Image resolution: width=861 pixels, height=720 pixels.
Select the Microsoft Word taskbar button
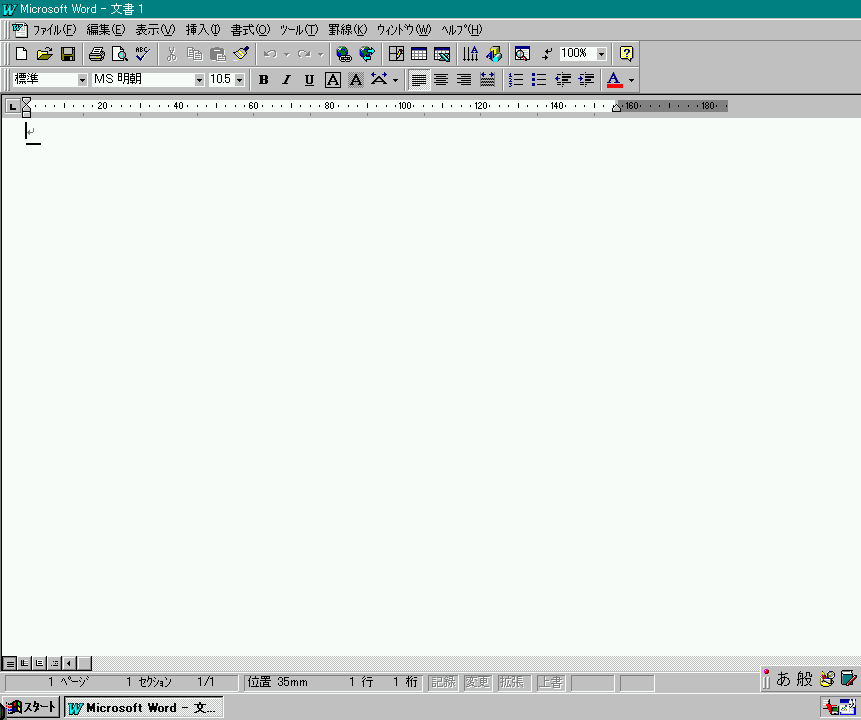coord(144,707)
